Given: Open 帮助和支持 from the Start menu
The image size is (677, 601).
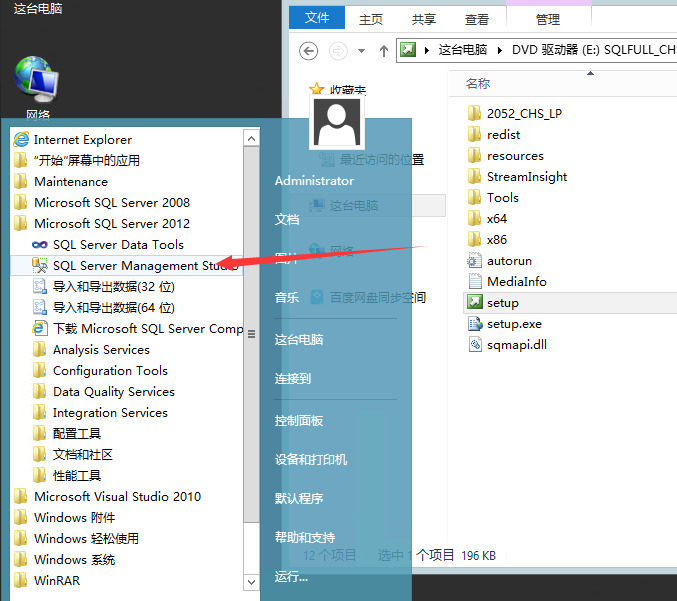Looking at the screenshot, I should pos(305,537).
